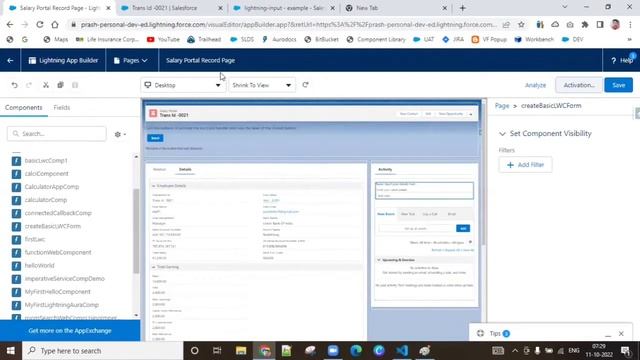This screenshot has width=640, height=360.
Task: Open the Chrome extensions puzzle icon
Action: click(x=585, y=24)
